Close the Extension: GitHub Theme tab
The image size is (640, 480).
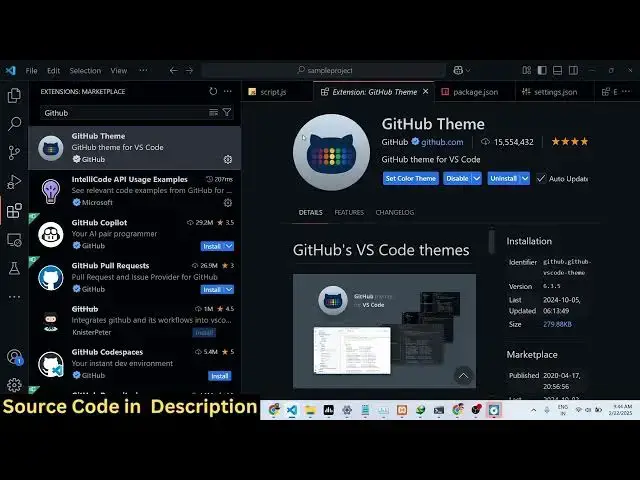tap(425, 91)
